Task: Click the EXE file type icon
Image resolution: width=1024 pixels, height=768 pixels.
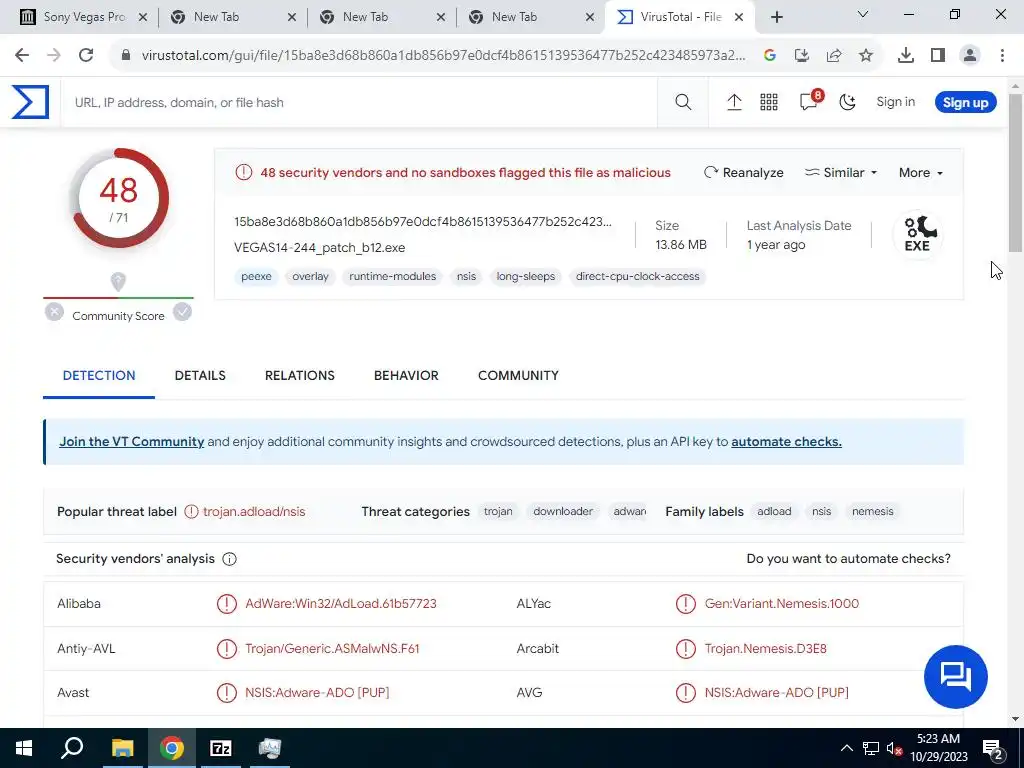Action: pos(918,234)
